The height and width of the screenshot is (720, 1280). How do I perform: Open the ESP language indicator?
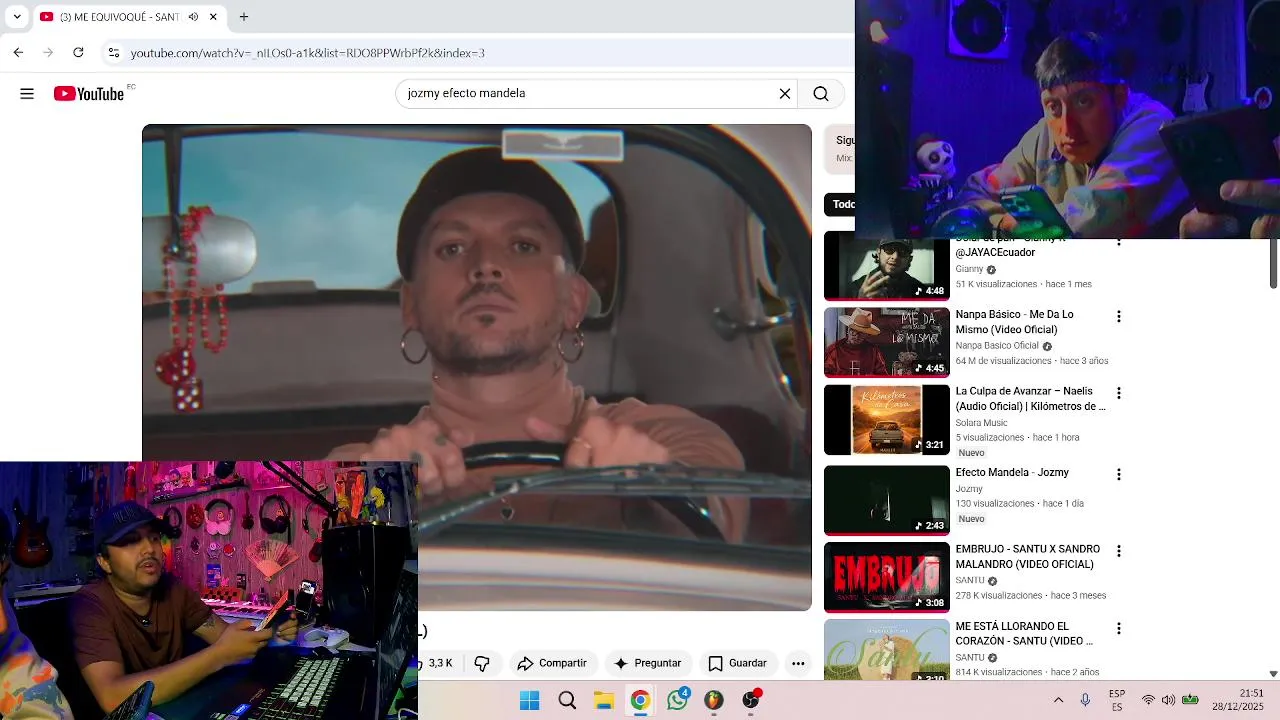[x=1117, y=700]
